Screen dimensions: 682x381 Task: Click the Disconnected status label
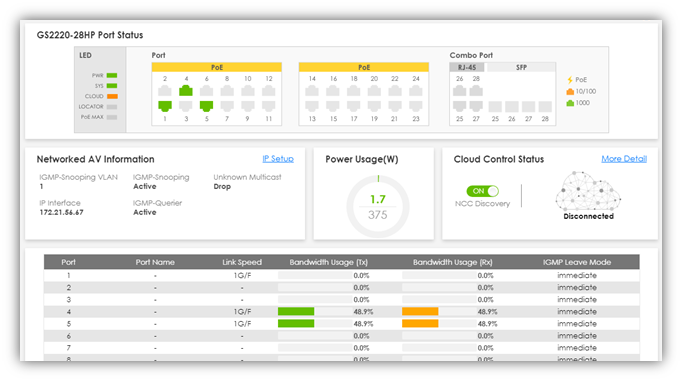(588, 217)
